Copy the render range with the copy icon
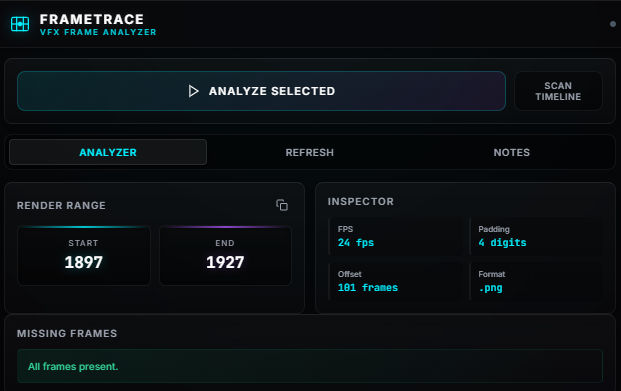The image size is (621, 391). pos(282,205)
